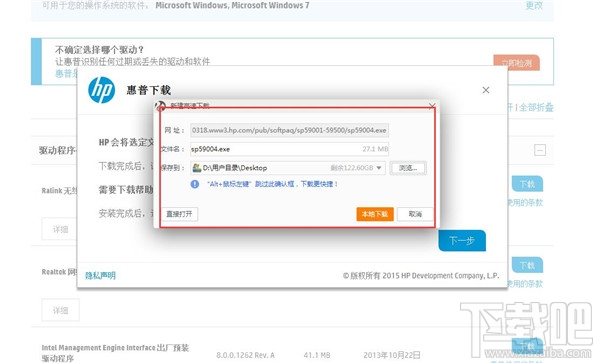This screenshot has width=600, height=363.
Task: Open the 隐私声明 link
Action: (x=100, y=275)
